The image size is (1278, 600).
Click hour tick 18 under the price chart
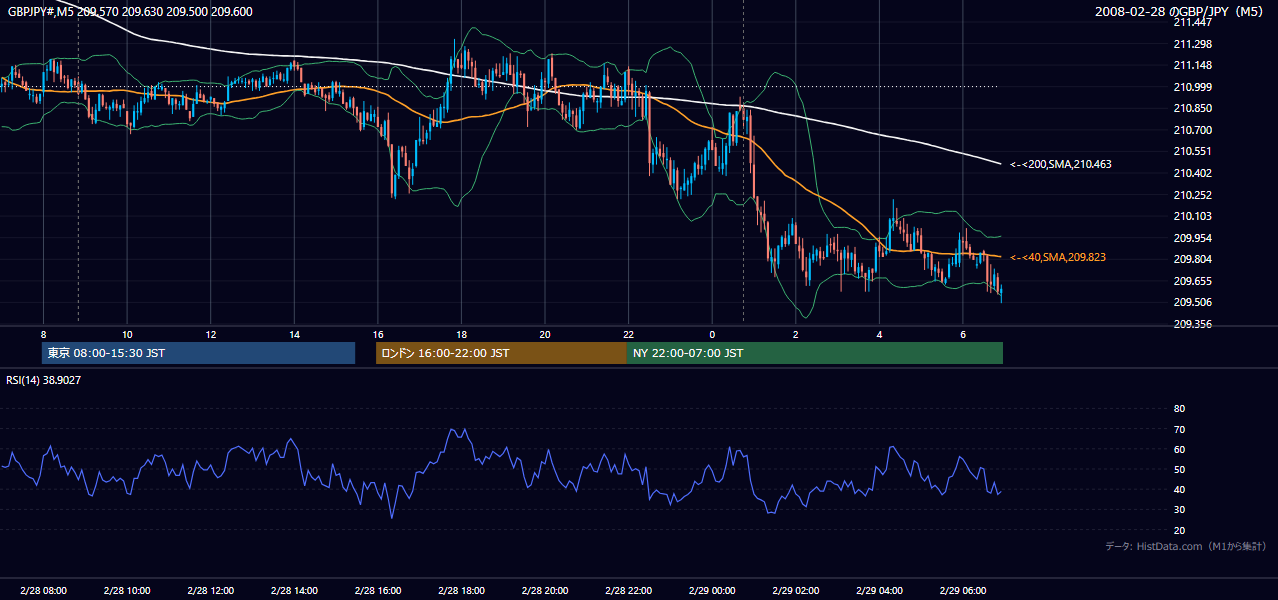click(x=461, y=333)
